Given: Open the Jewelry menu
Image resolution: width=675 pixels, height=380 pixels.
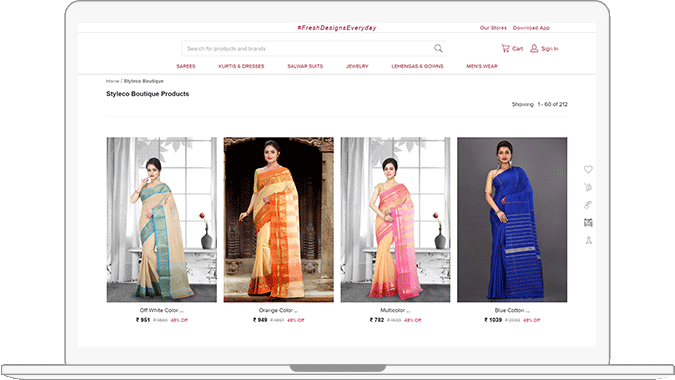Looking at the screenshot, I should click(357, 66).
